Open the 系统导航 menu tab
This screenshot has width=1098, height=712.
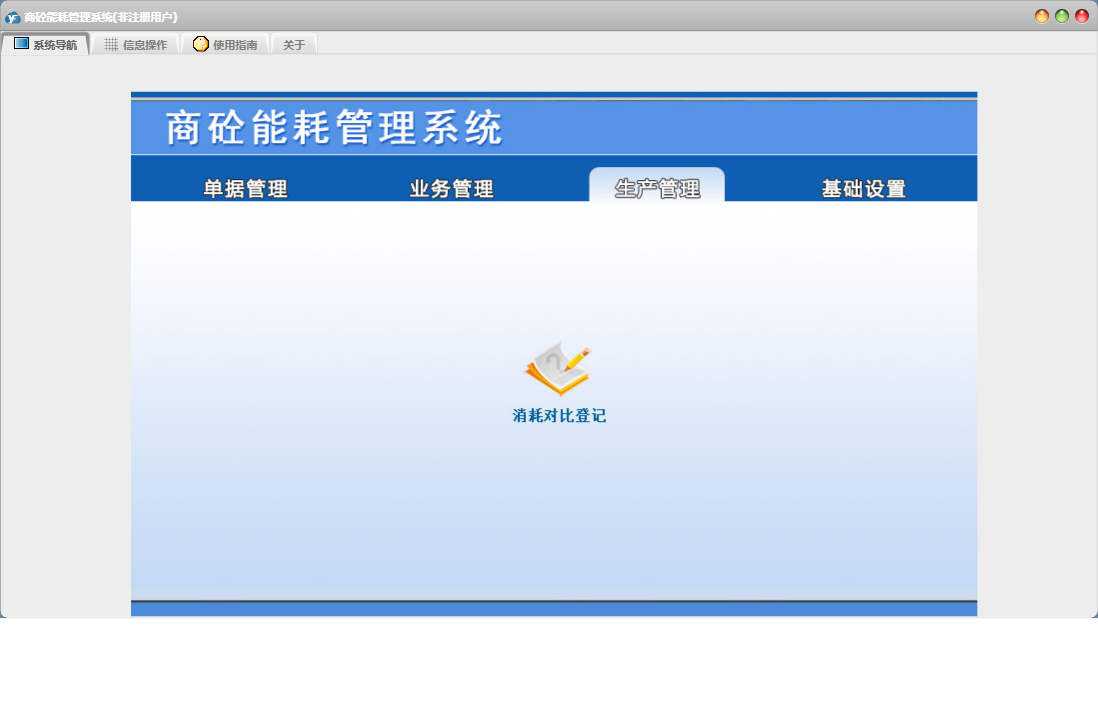point(46,44)
